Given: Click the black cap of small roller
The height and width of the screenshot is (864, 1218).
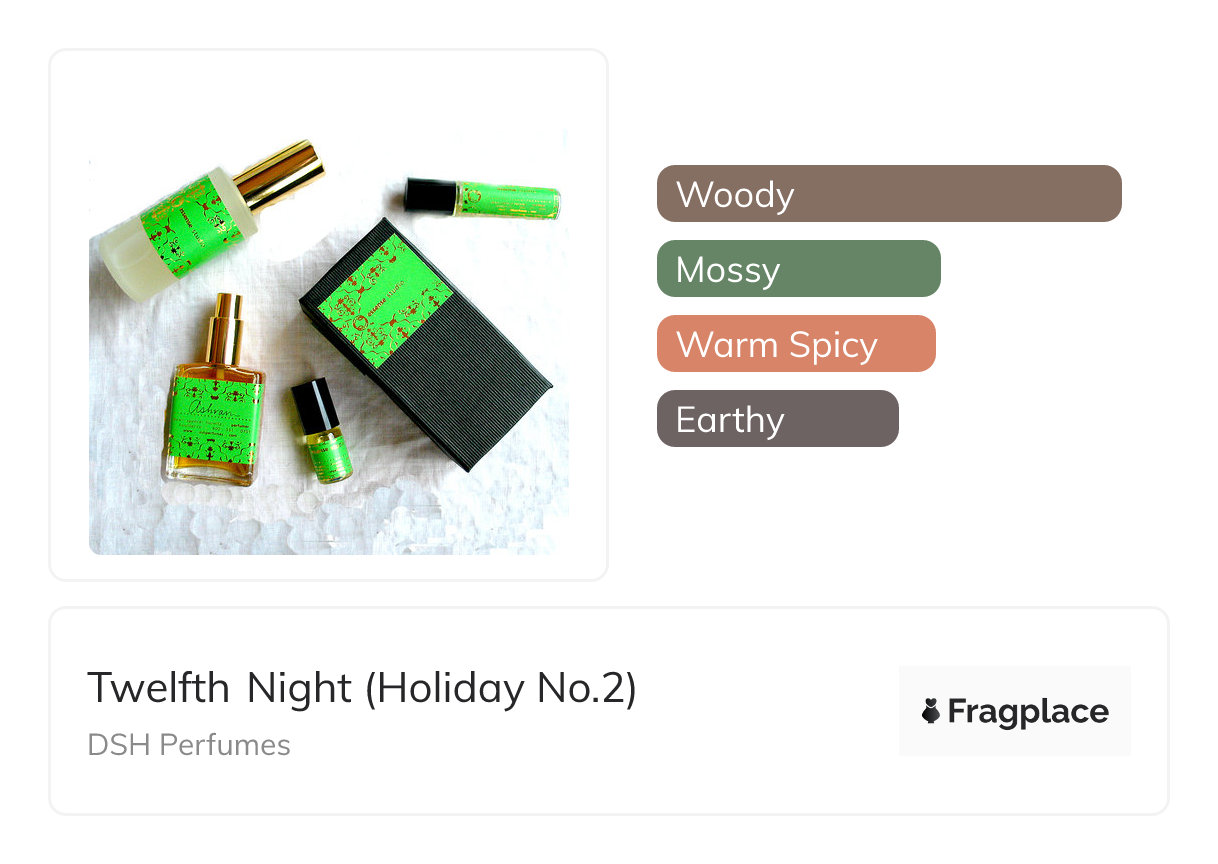Looking at the screenshot, I should click(314, 402).
